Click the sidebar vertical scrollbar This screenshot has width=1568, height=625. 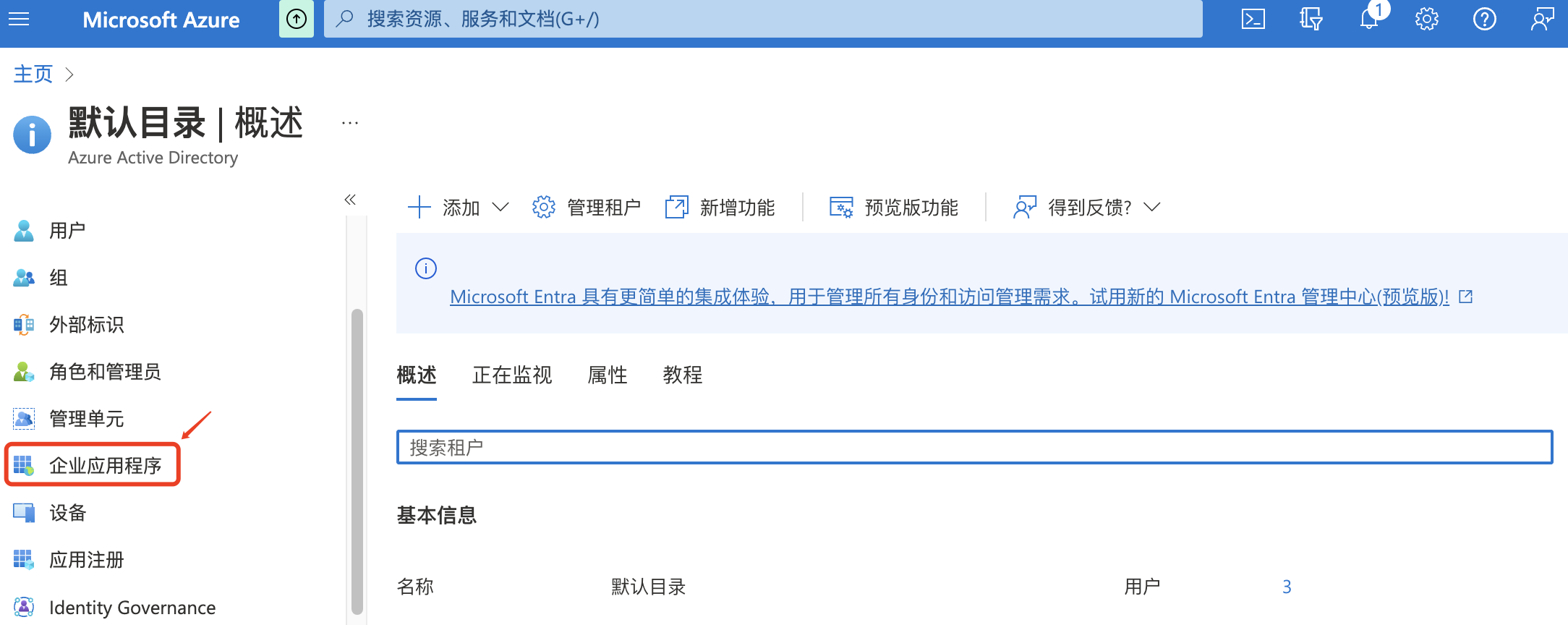tap(357, 461)
